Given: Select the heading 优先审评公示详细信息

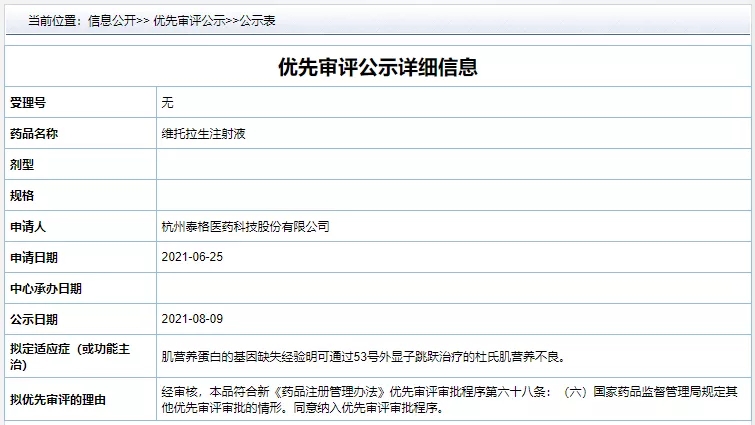Looking at the screenshot, I should 378,67.
